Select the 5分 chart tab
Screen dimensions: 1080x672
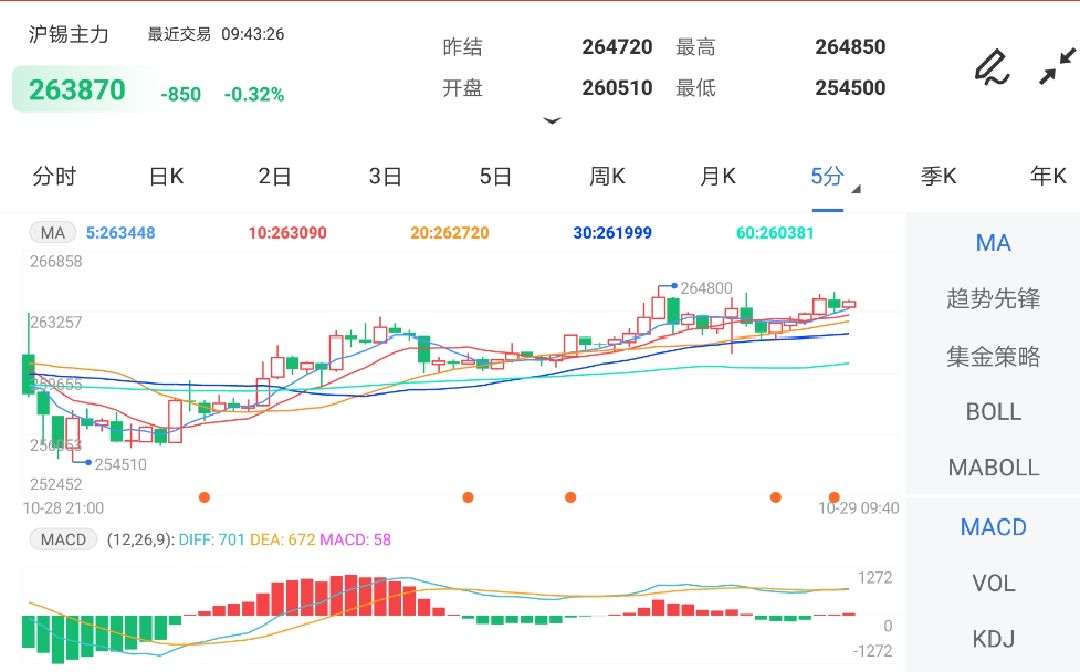pyautogui.click(x=827, y=176)
